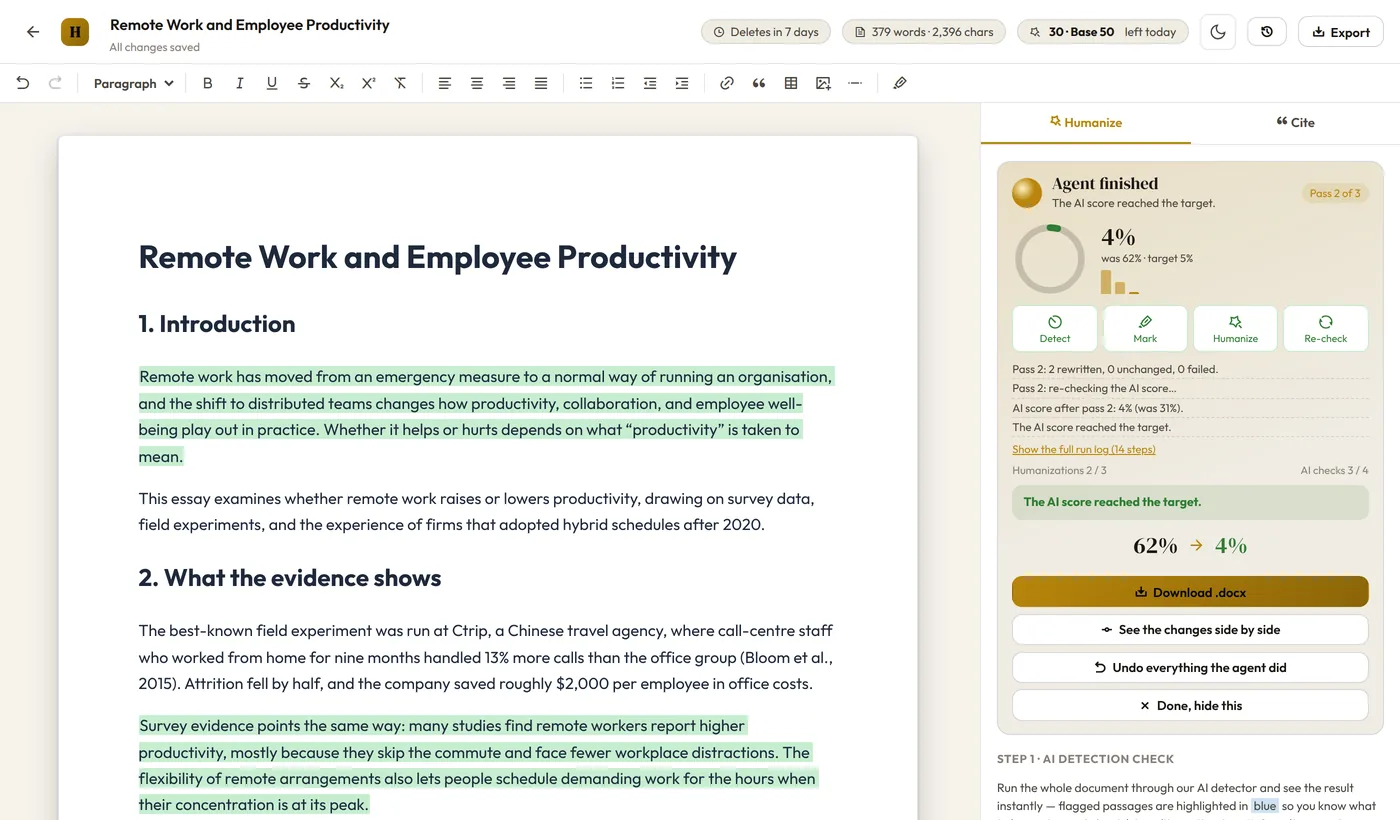Click the main title heading in document

coord(437,257)
